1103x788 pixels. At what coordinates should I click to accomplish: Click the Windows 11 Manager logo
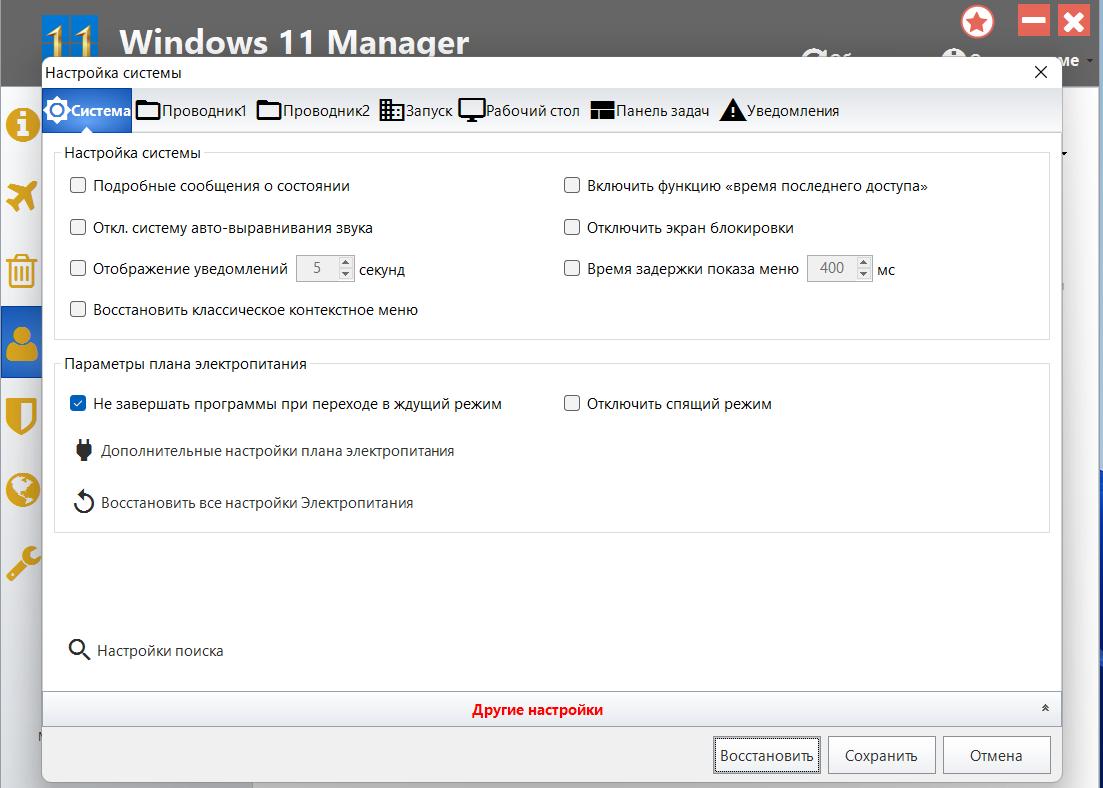click(x=70, y=37)
